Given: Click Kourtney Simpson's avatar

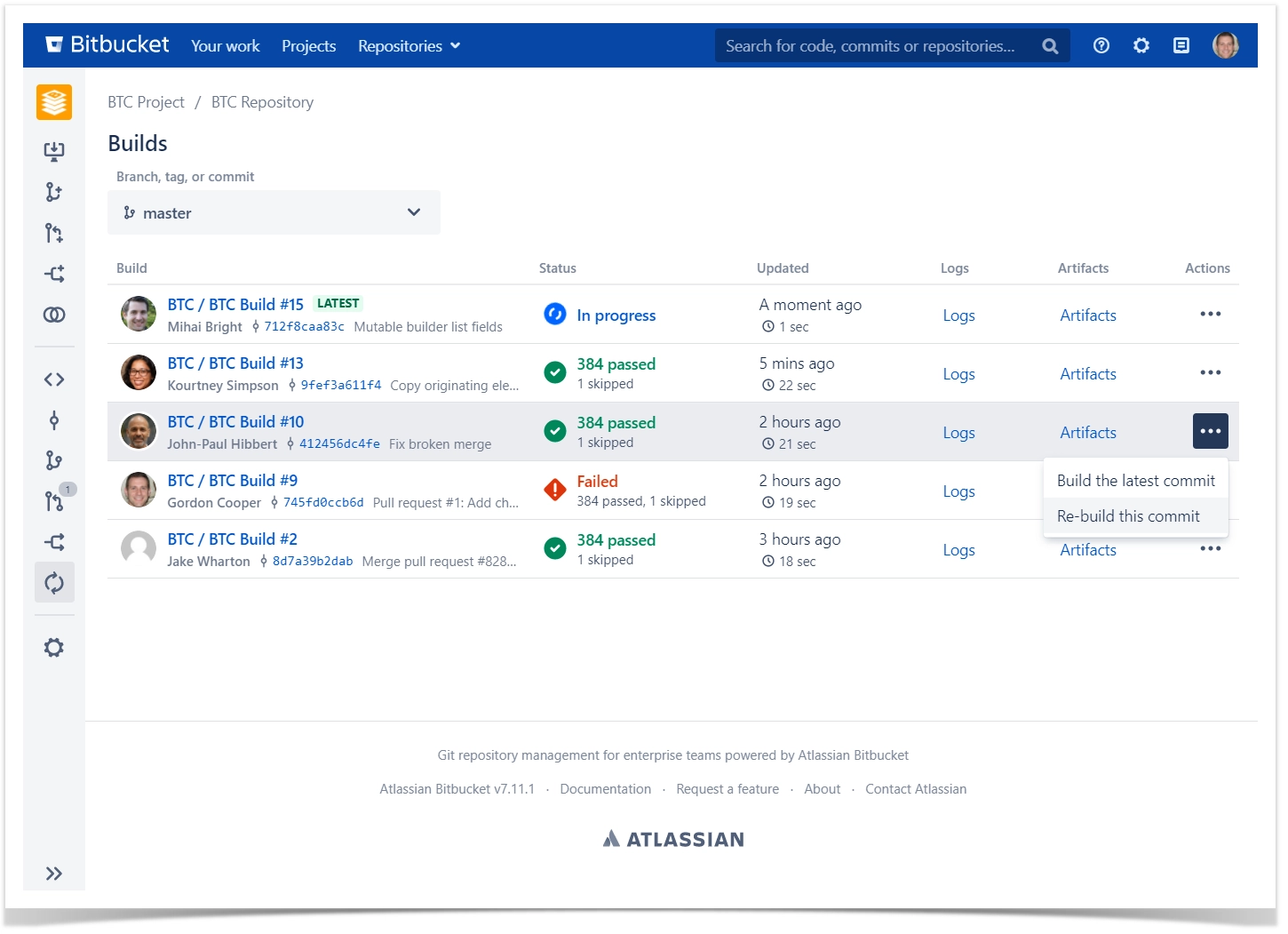Looking at the screenshot, I should (x=139, y=372).
